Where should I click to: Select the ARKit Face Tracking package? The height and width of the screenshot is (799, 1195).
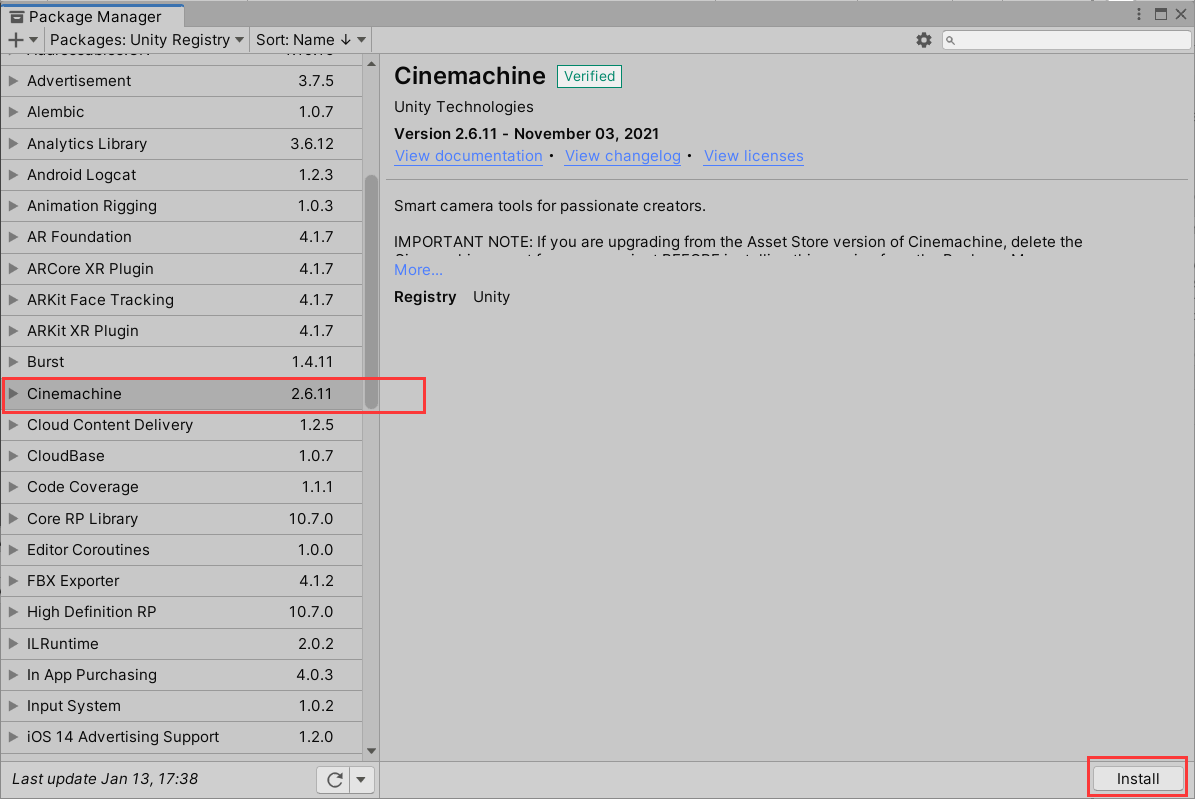click(181, 300)
